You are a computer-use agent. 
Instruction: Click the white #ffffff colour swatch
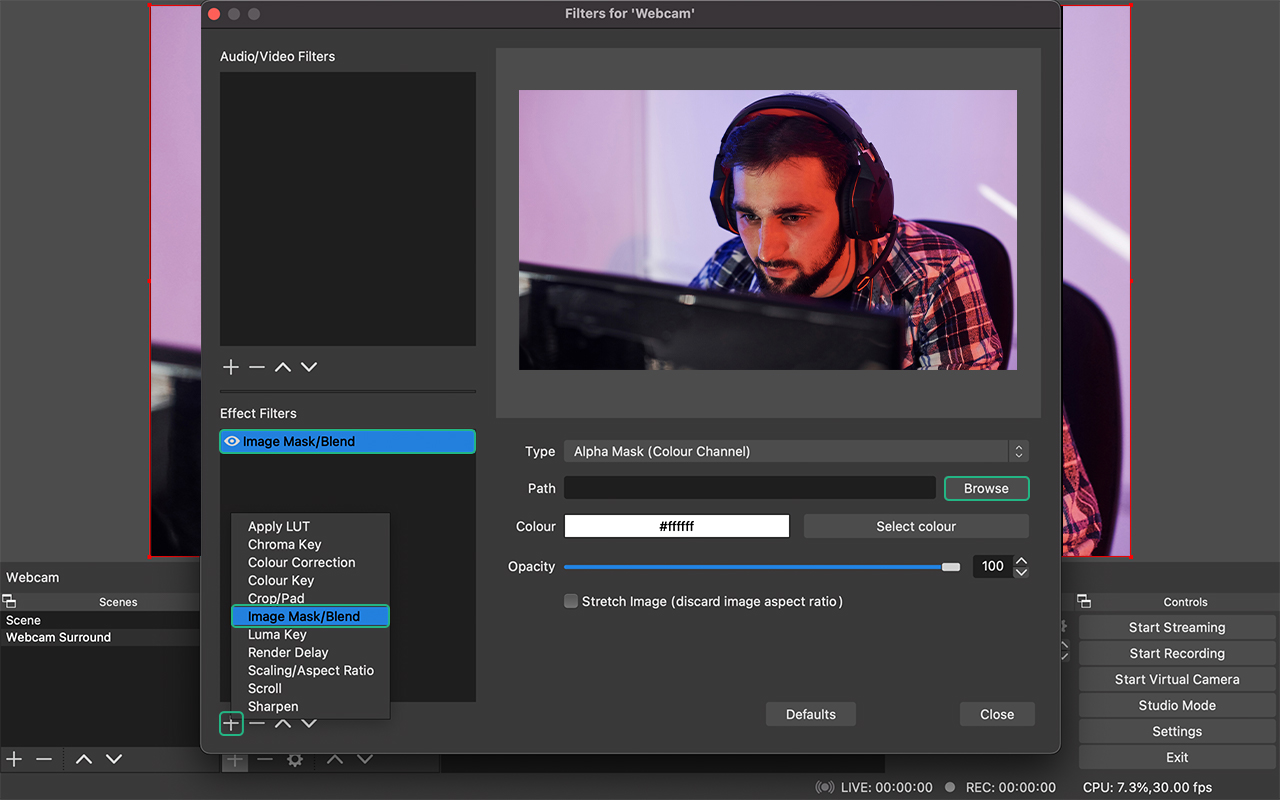pyautogui.click(x=677, y=526)
